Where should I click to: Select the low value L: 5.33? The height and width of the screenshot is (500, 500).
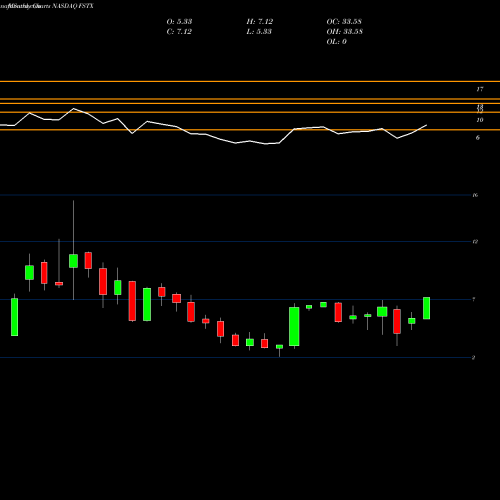click(x=259, y=32)
